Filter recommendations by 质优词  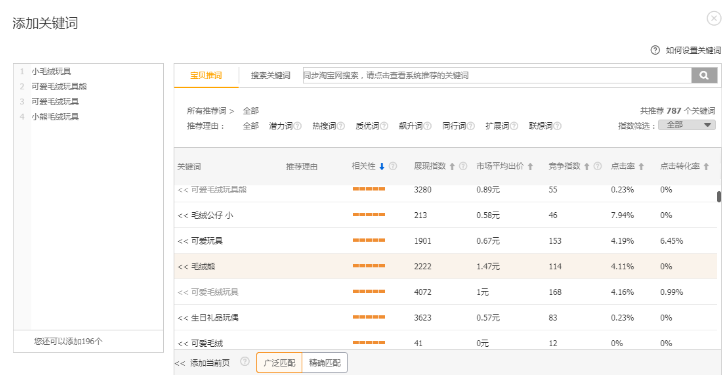coord(367,126)
